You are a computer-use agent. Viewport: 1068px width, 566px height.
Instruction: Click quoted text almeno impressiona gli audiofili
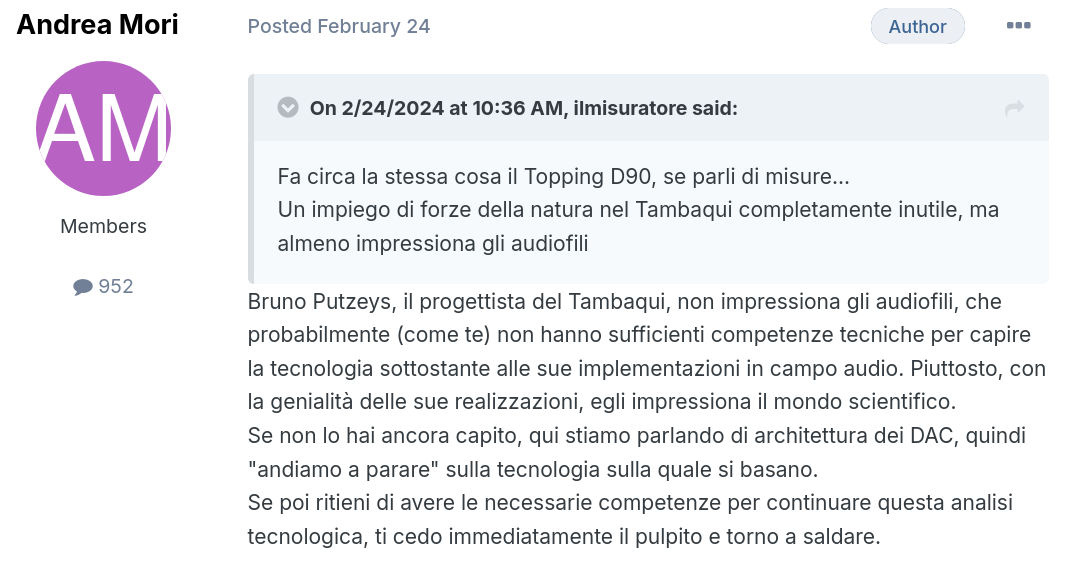tap(433, 243)
